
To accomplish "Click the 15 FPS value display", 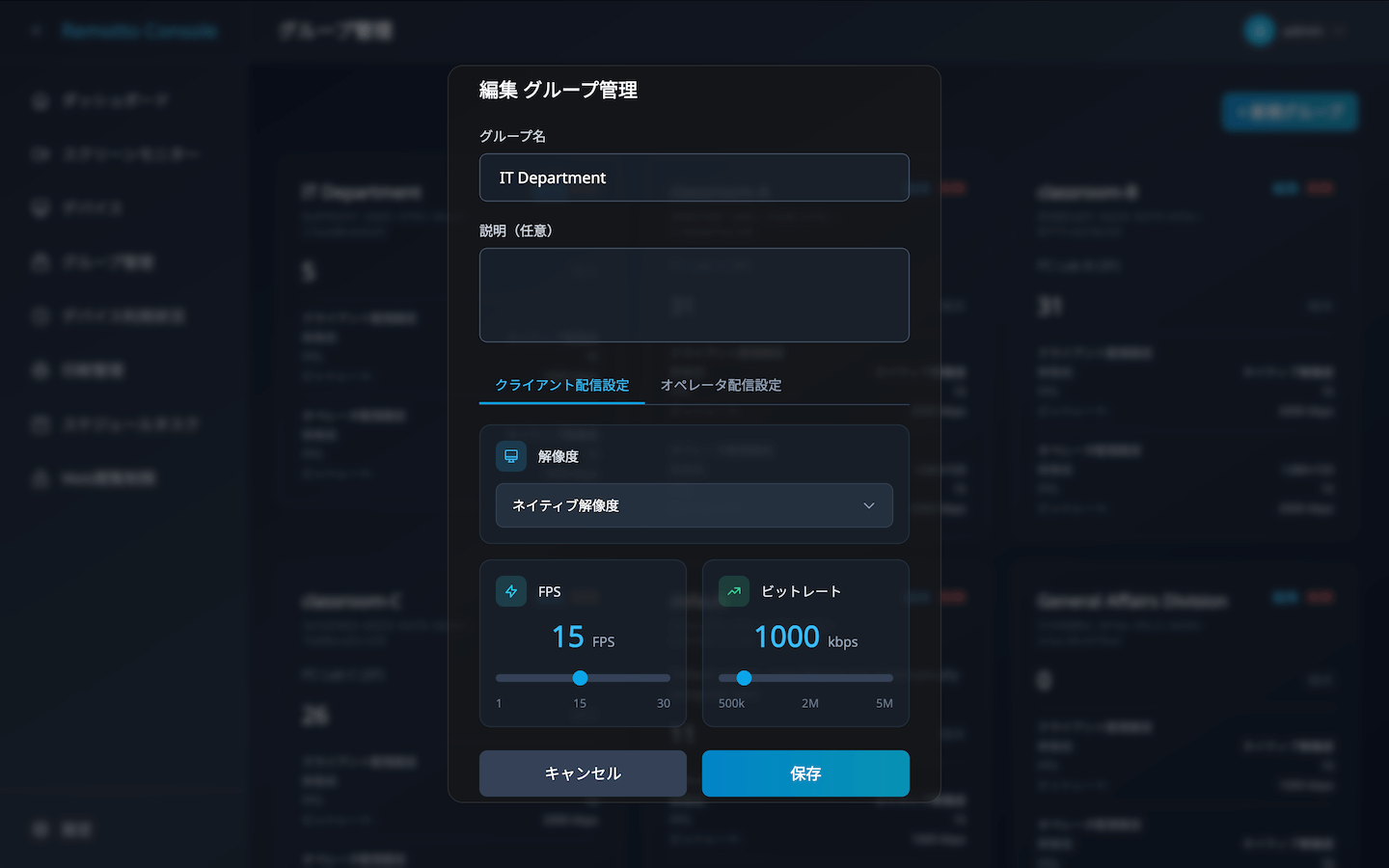I will [x=583, y=637].
